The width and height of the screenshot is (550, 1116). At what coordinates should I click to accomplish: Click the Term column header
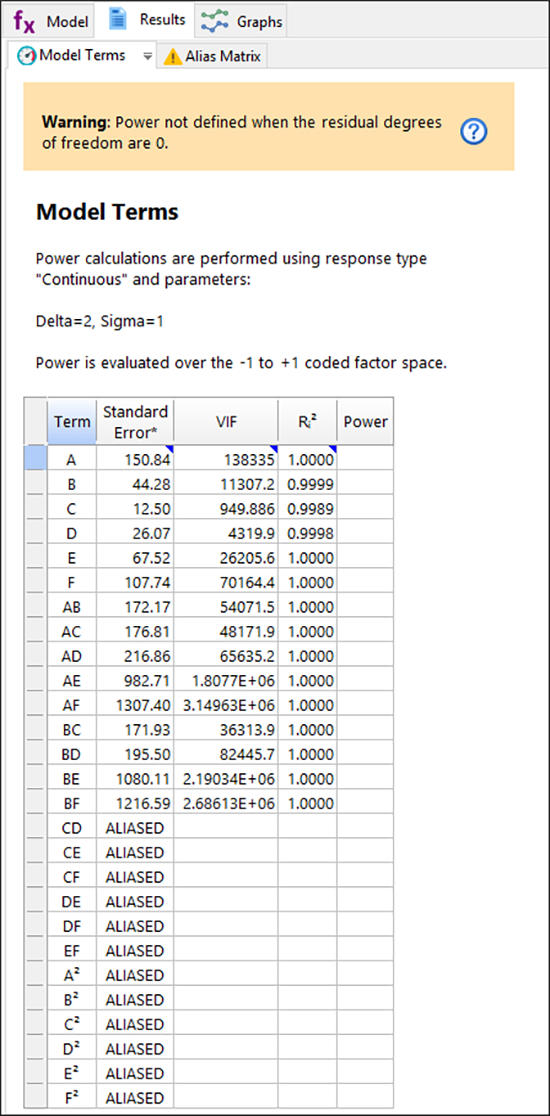point(72,421)
